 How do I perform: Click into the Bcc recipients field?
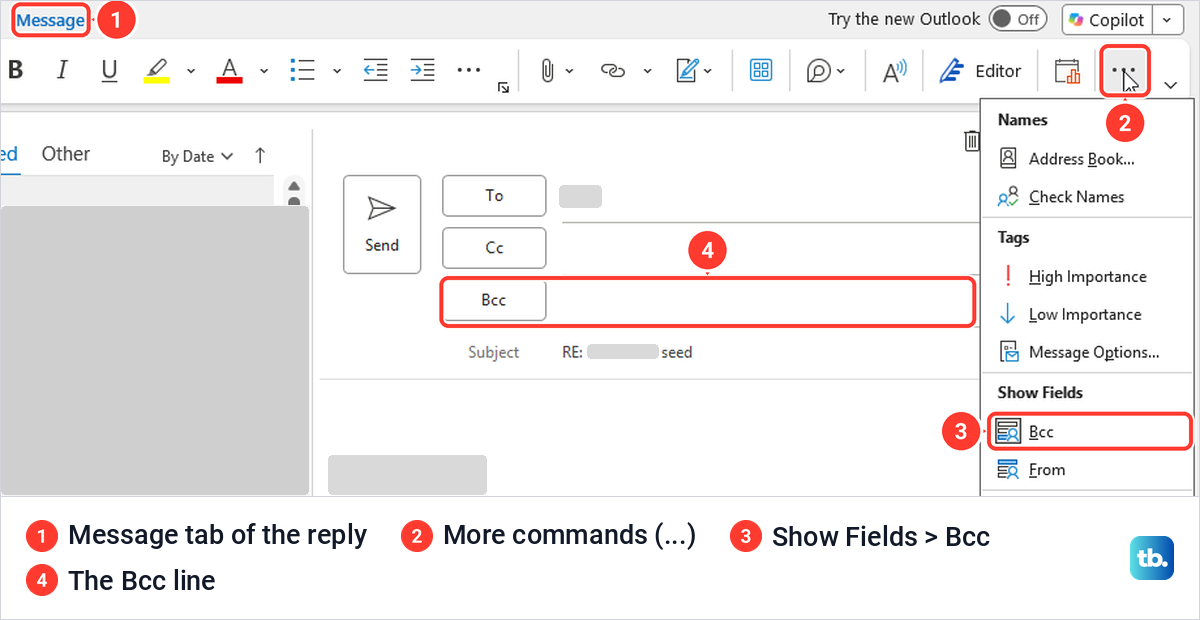[x=762, y=301]
